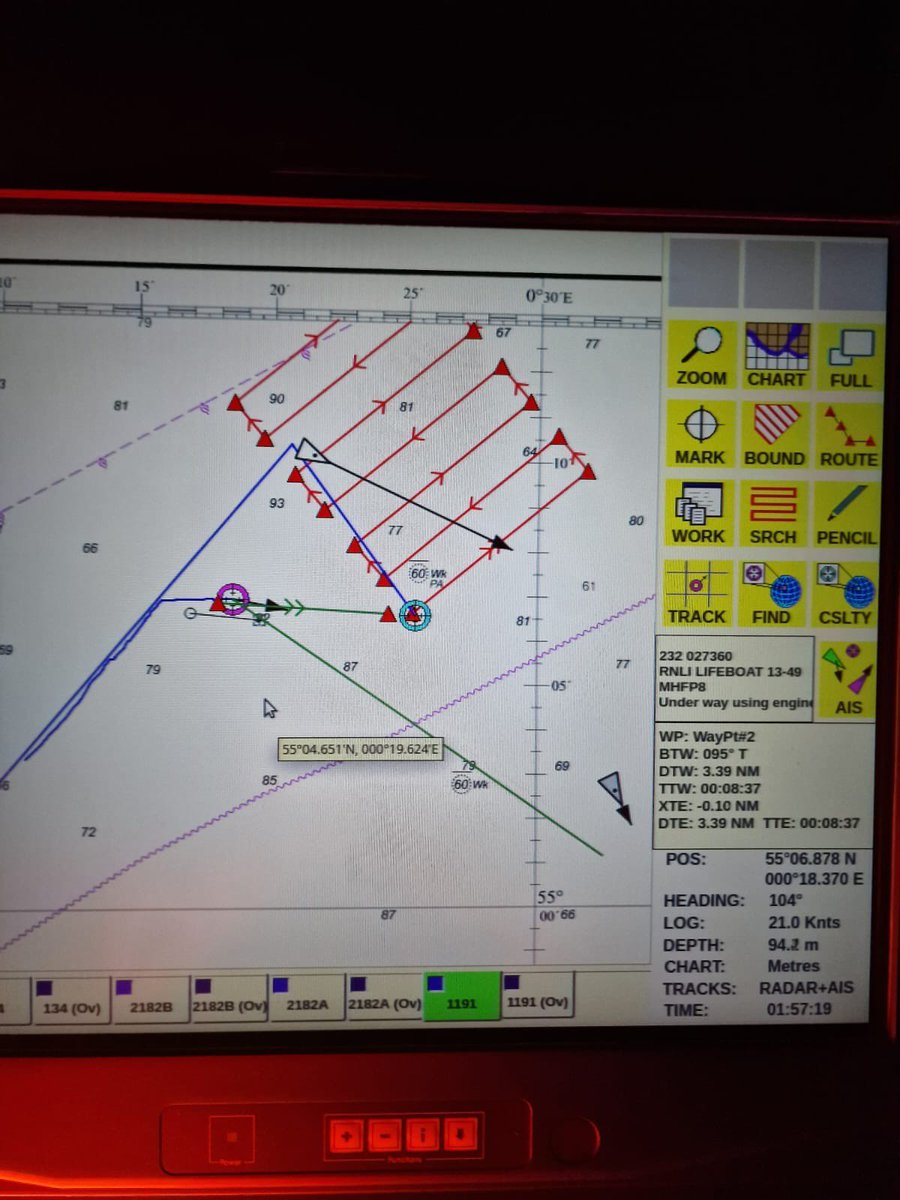Select the 2182A chart tab

(307, 997)
